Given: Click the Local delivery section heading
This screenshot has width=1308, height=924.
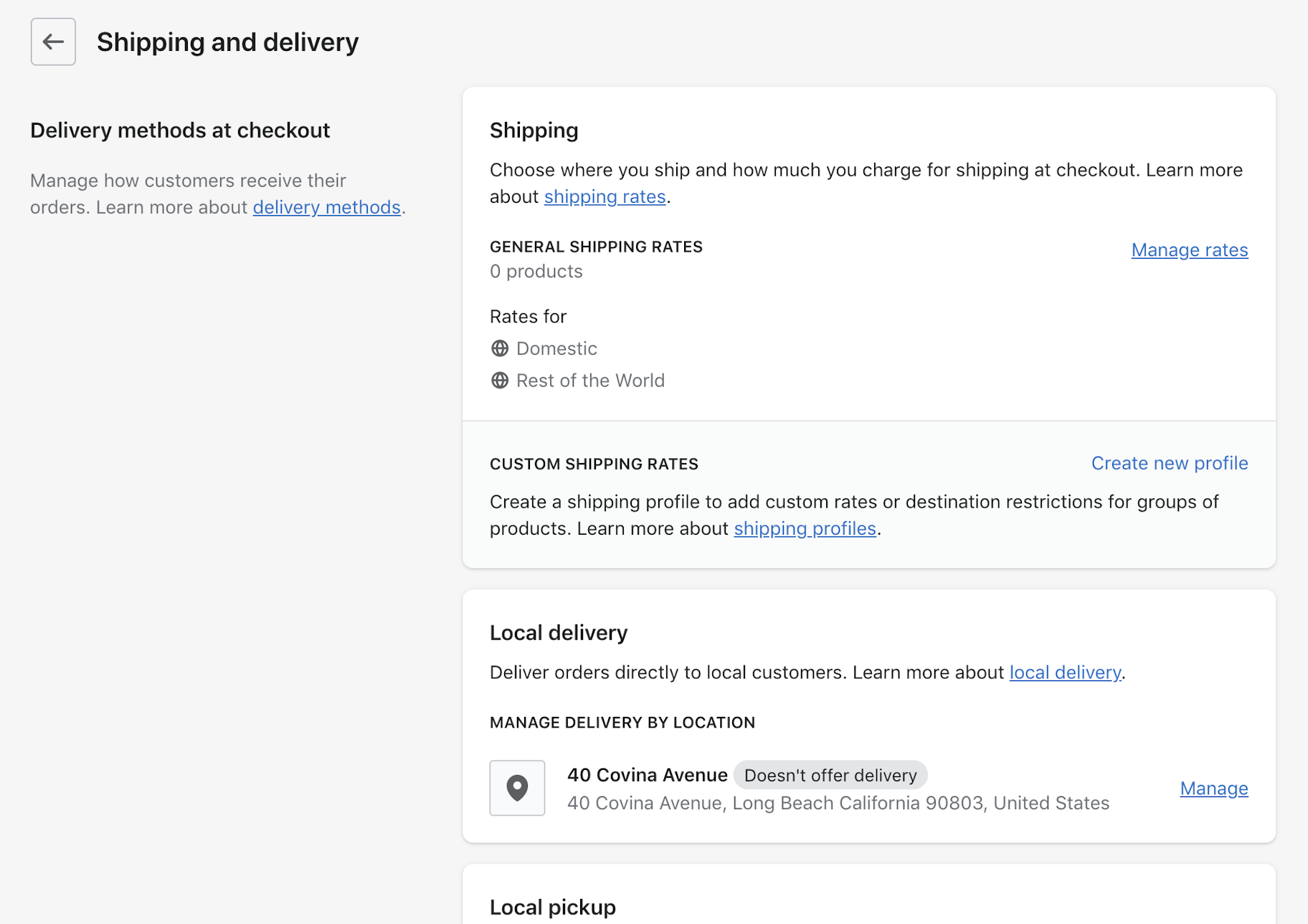Looking at the screenshot, I should point(558,632).
